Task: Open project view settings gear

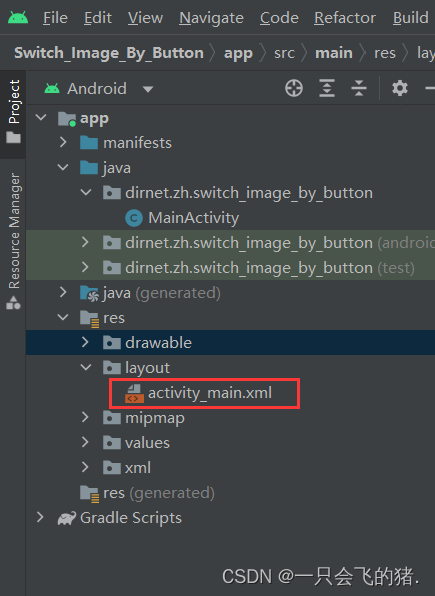Action: pos(400,88)
